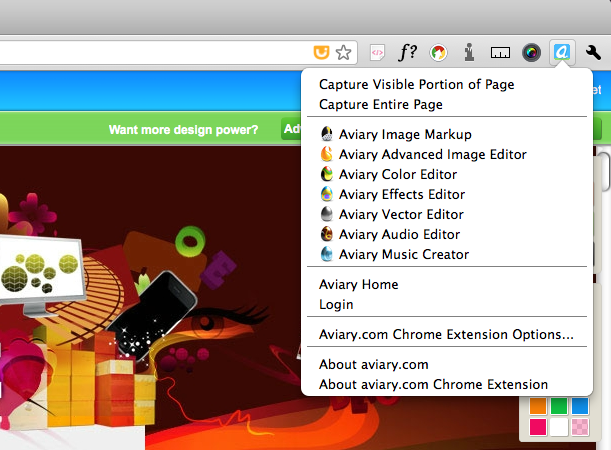Open the ruler measure extension
611x450 pixels.
pyautogui.click(x=500, y=53)
